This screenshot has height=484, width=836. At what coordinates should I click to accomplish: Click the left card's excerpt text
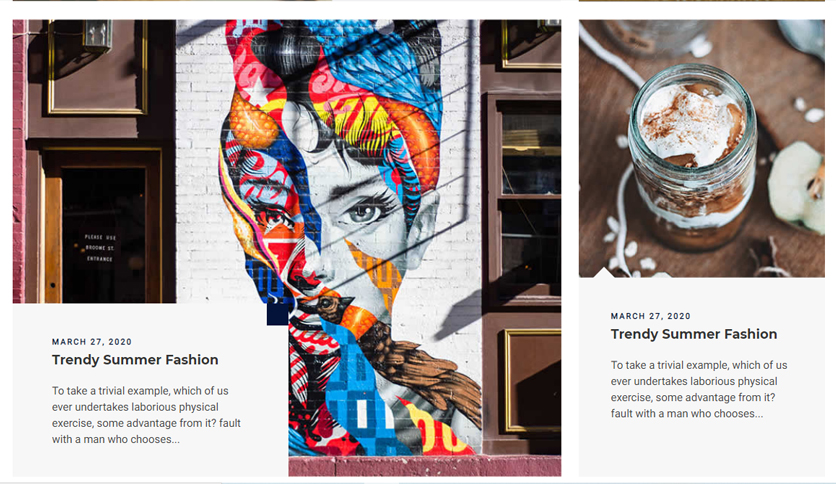click(147, 415)
